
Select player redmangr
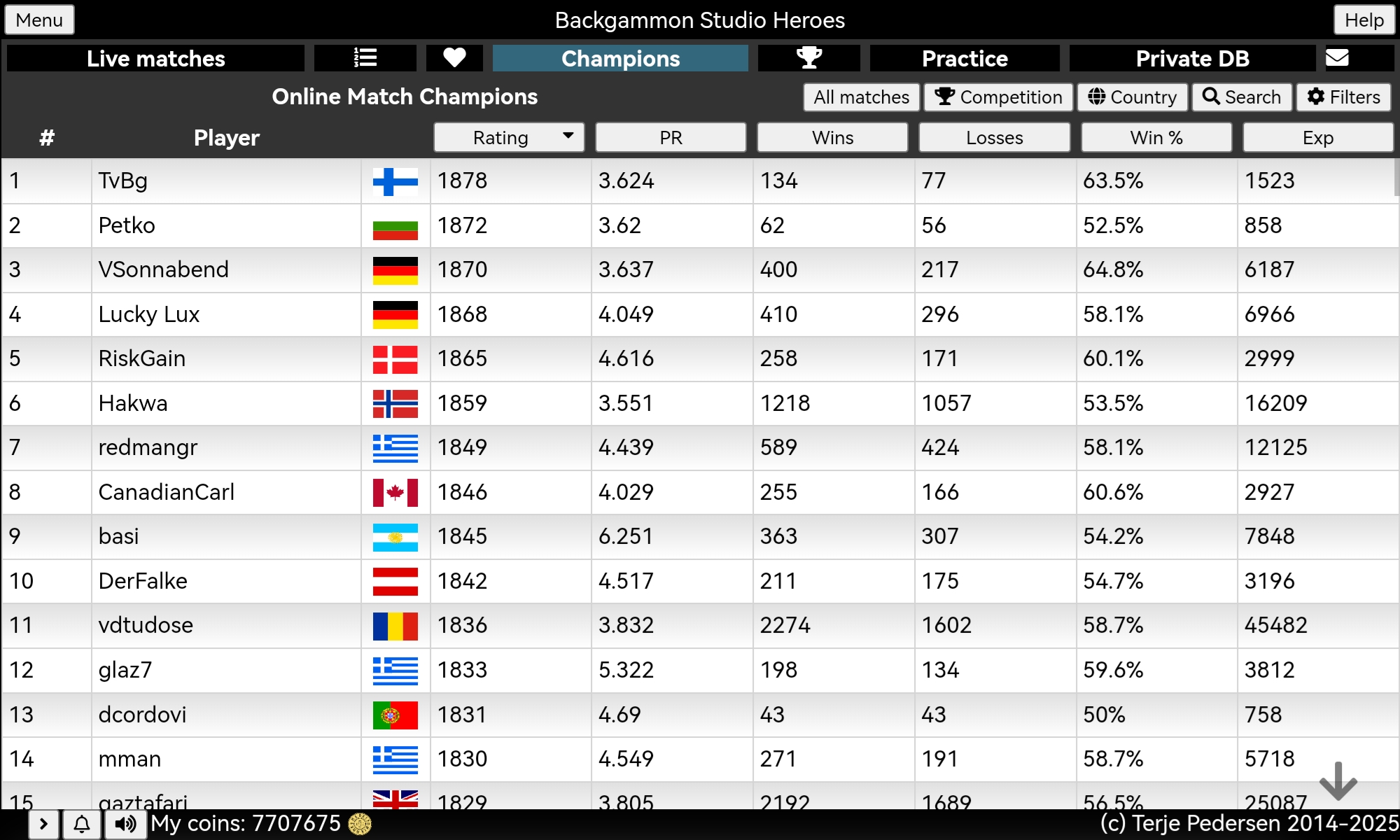(148, 448)
